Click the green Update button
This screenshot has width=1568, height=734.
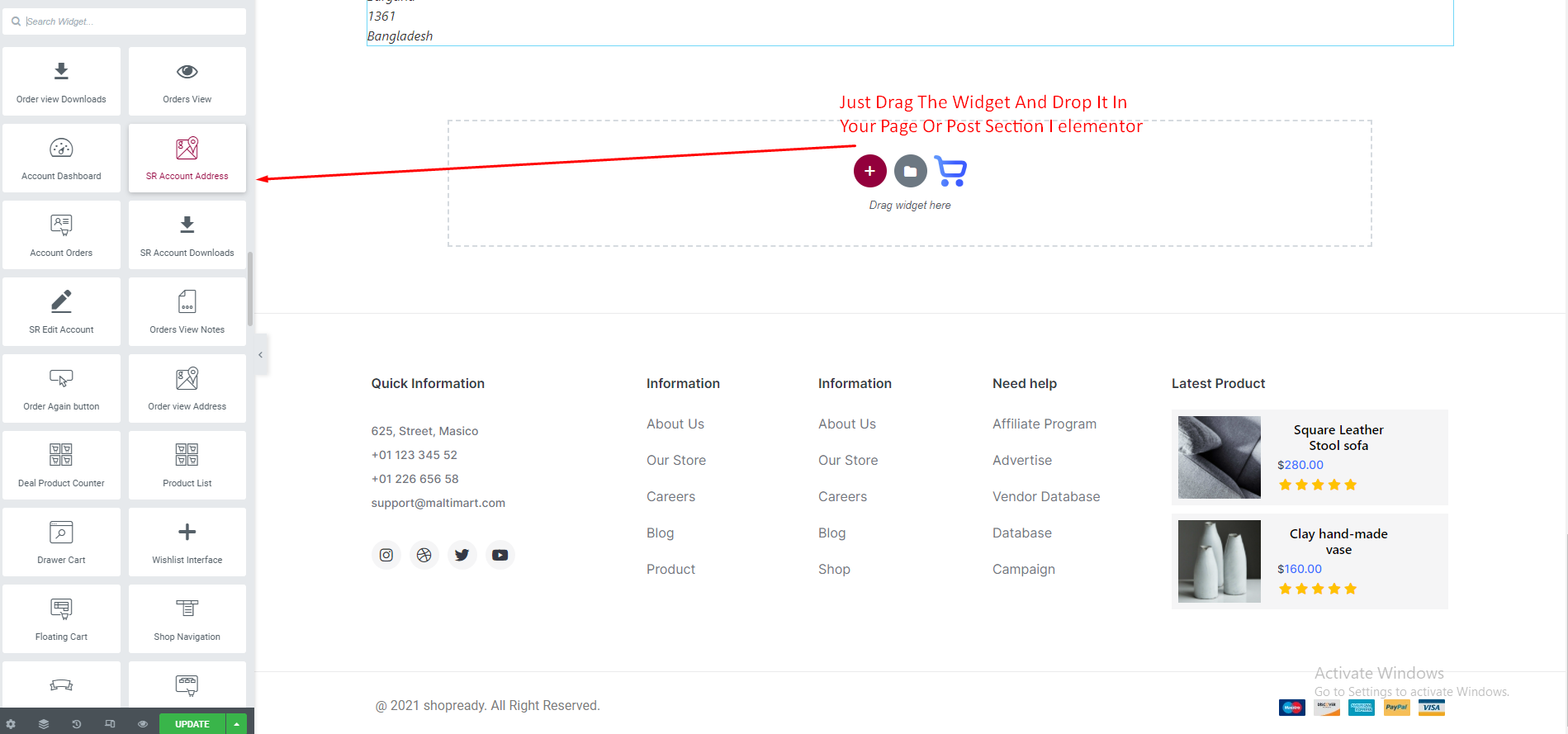pyautogui.click(x=192, y=724)
